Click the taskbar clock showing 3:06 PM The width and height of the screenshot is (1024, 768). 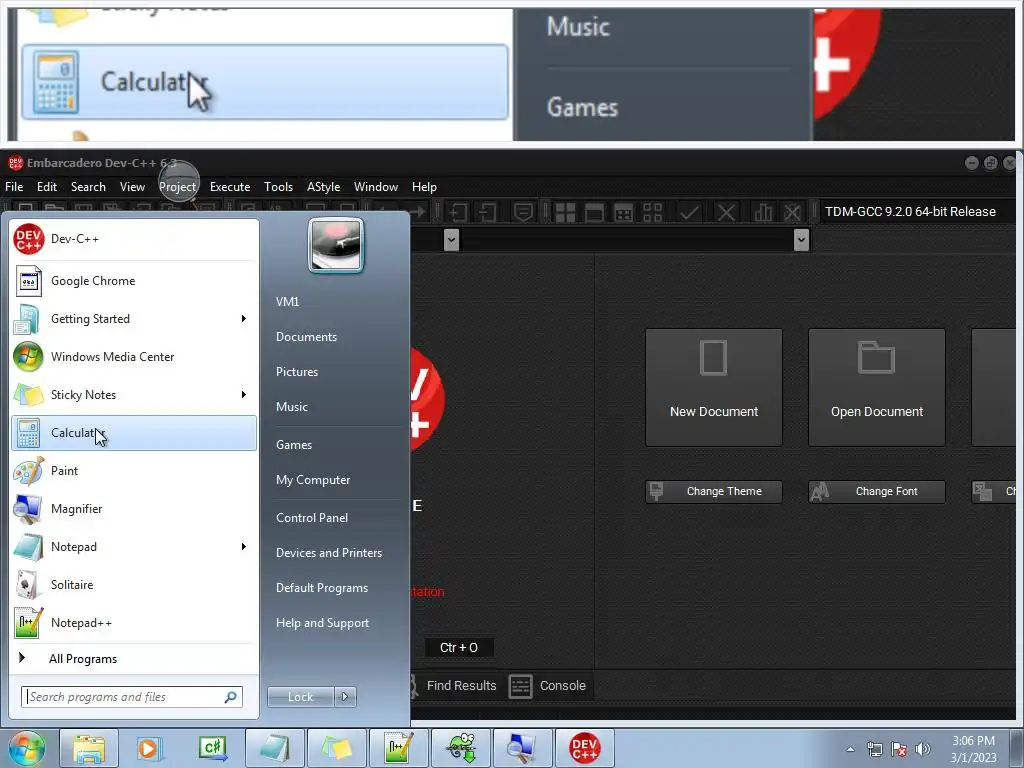[x=973, y=749]
